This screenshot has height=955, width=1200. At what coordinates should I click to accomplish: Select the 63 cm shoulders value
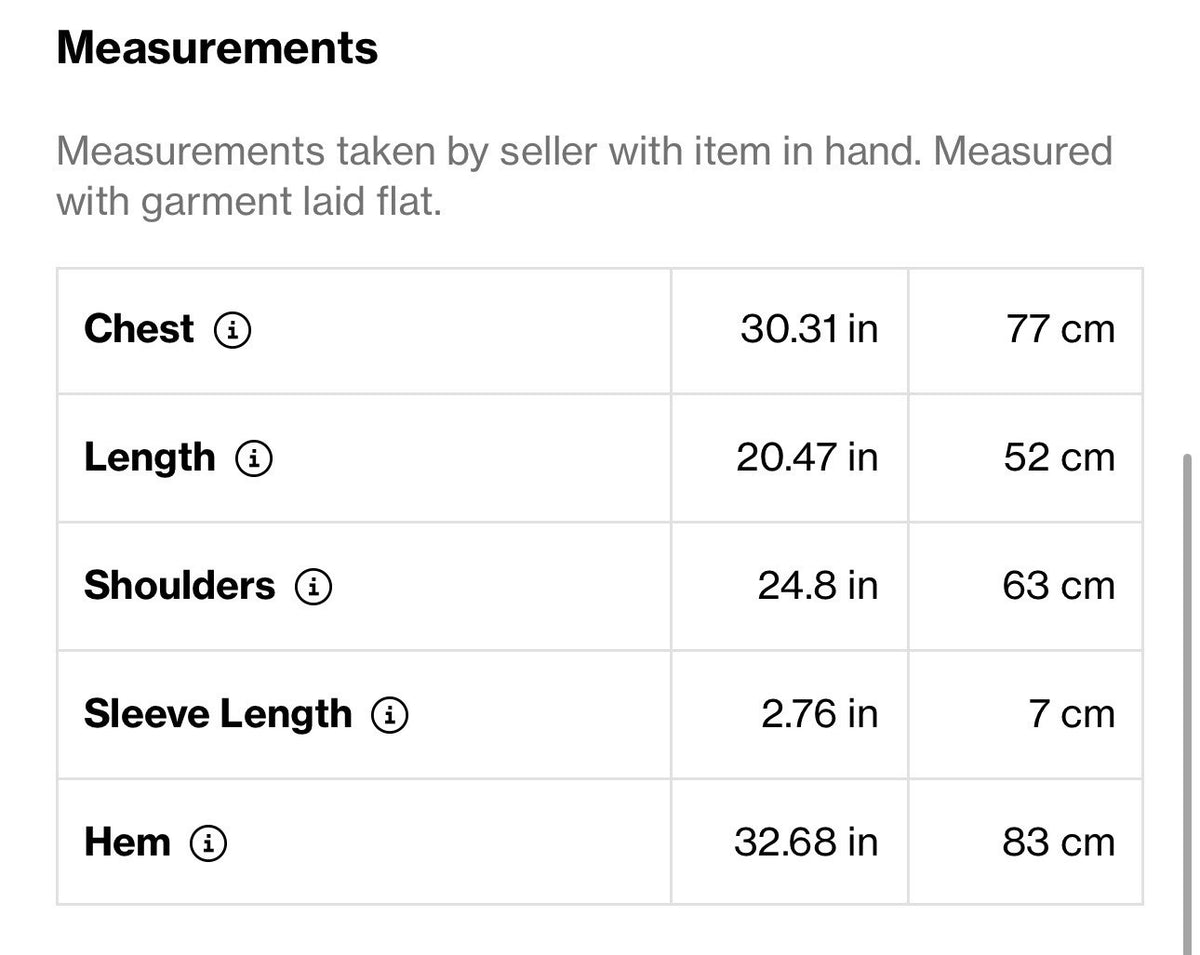tap(1059, 586)
